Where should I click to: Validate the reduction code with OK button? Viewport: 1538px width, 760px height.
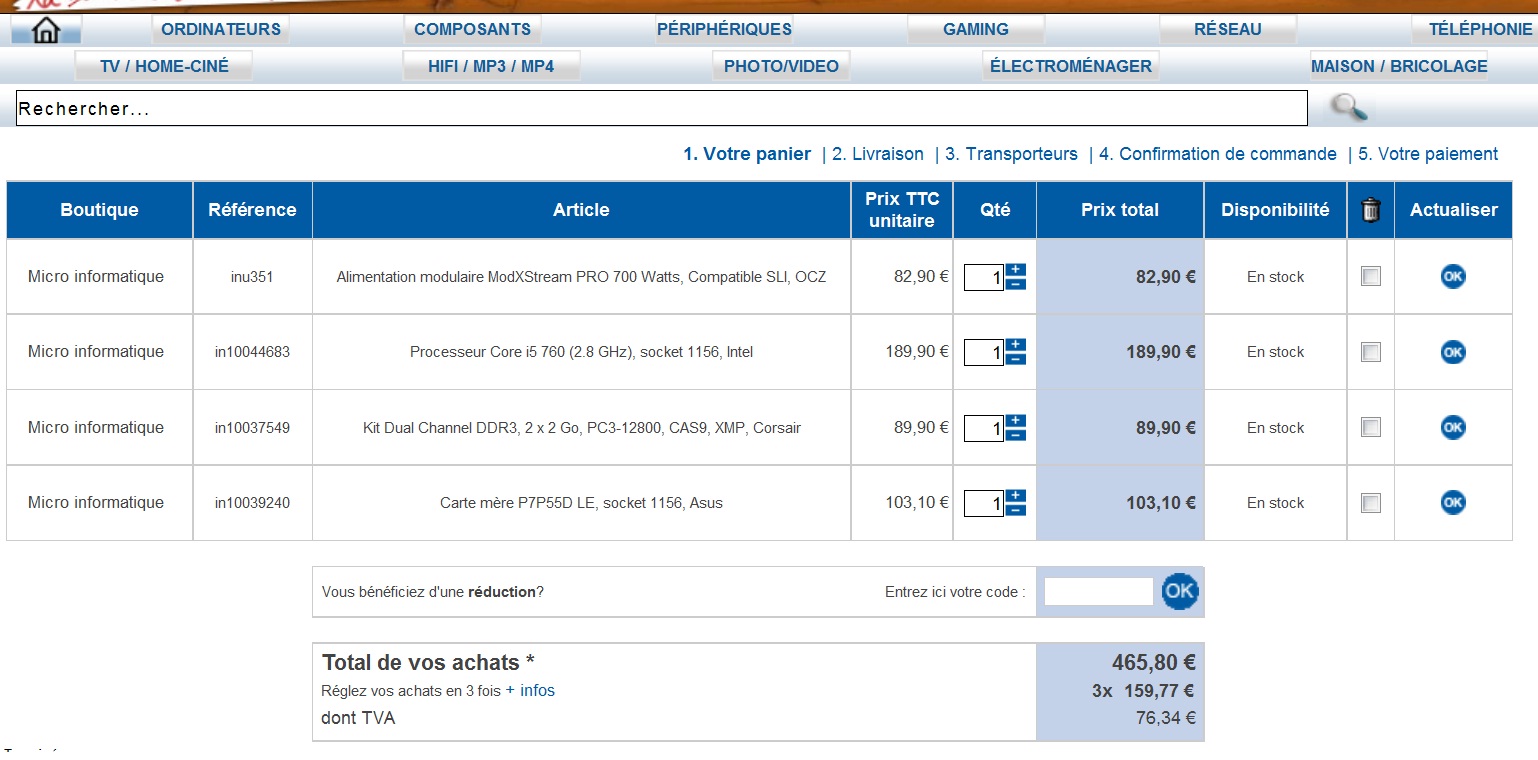1179,591
